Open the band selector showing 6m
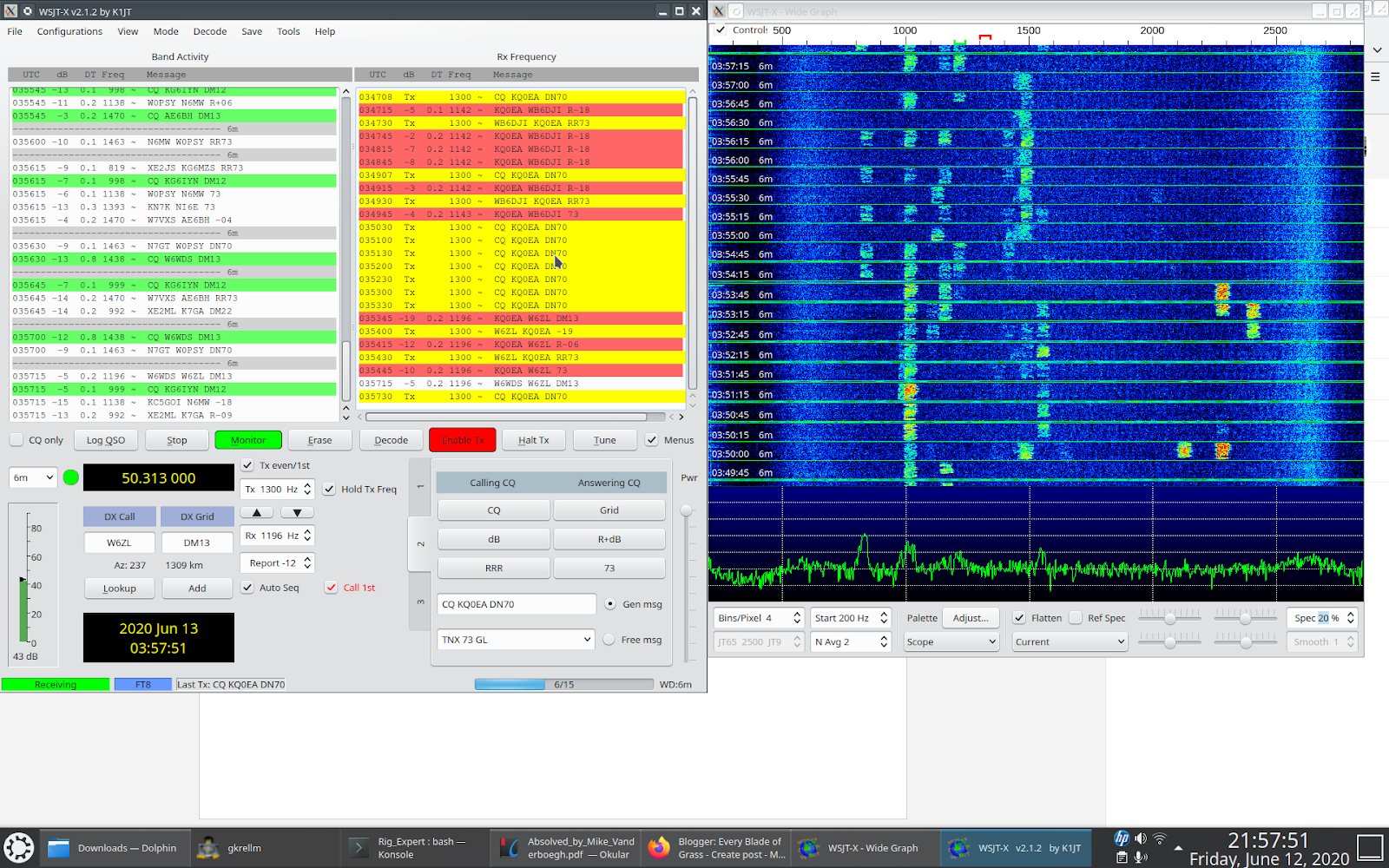Image resolution: width=1389 pixels, height=868 pixels. point(32,477)
